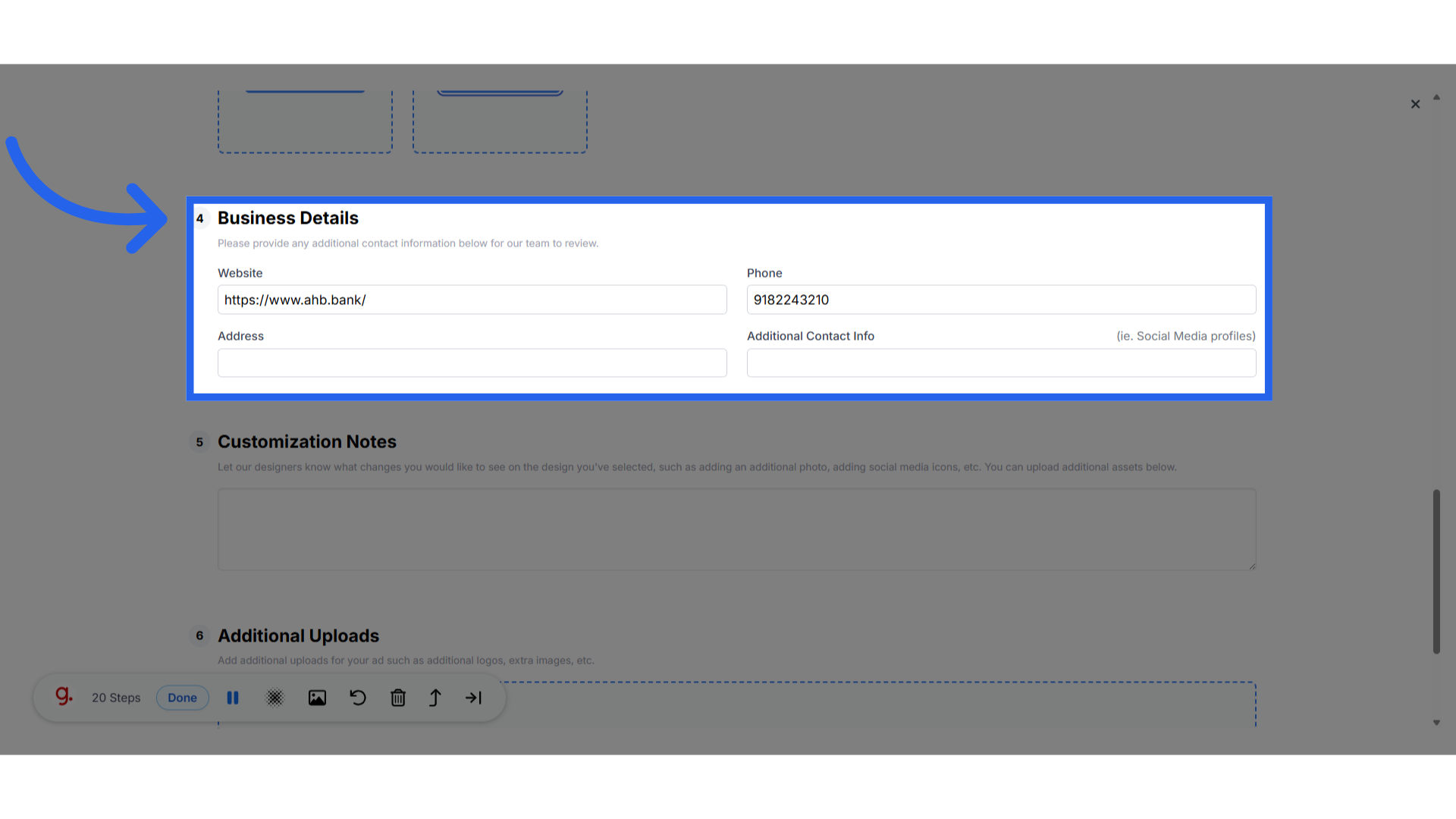
Task: Click the 'Additional Uploads' heading
Action: (x=298, y=635)
